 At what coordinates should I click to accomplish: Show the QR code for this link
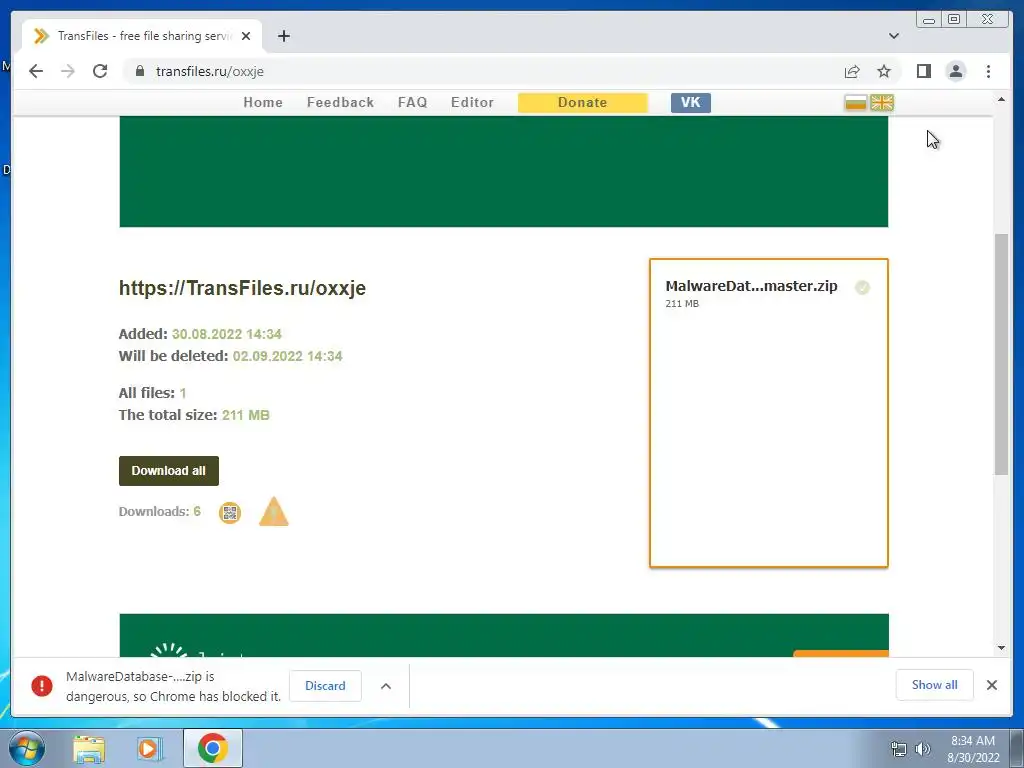[x=230, y=513]
